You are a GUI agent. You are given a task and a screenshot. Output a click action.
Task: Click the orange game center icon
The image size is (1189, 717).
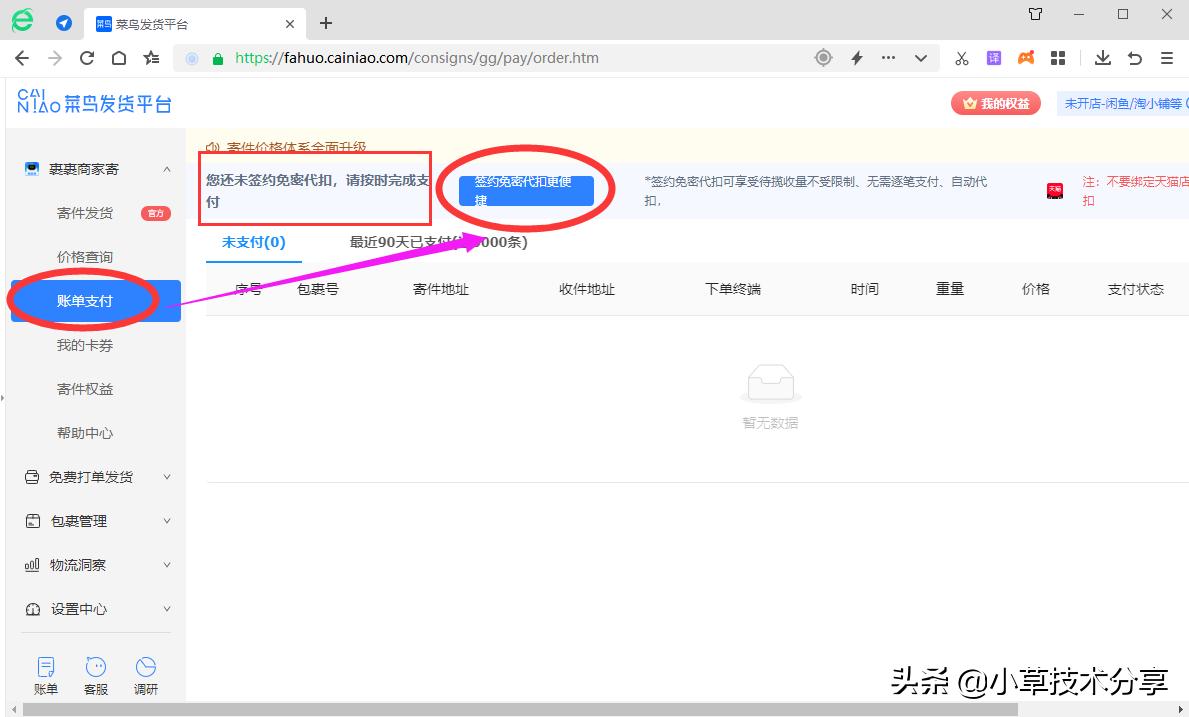pyautogui.click(x=1025, y=57)
